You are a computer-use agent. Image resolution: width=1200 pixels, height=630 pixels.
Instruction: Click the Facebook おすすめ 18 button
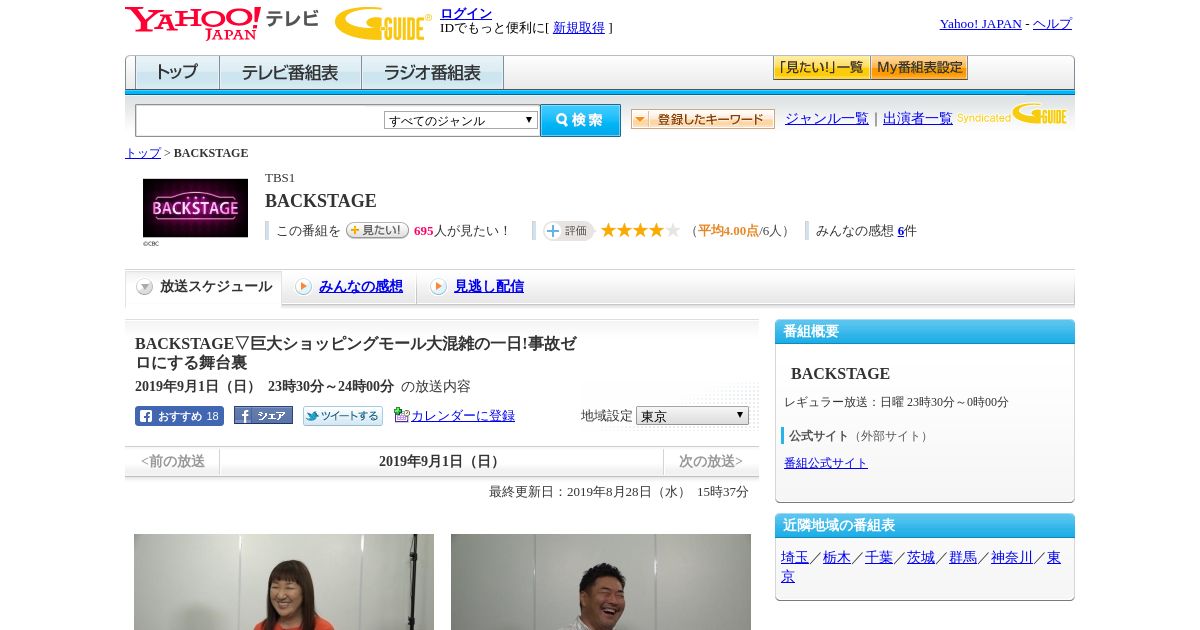tap(179, 416)
